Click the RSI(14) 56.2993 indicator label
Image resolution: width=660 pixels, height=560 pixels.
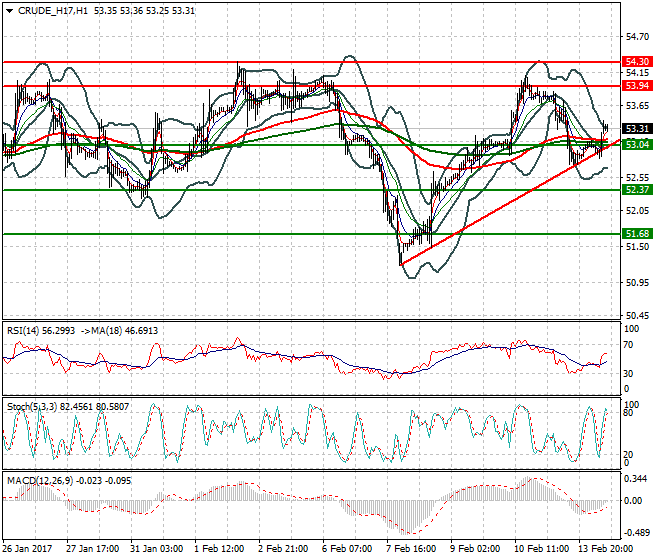41,331
